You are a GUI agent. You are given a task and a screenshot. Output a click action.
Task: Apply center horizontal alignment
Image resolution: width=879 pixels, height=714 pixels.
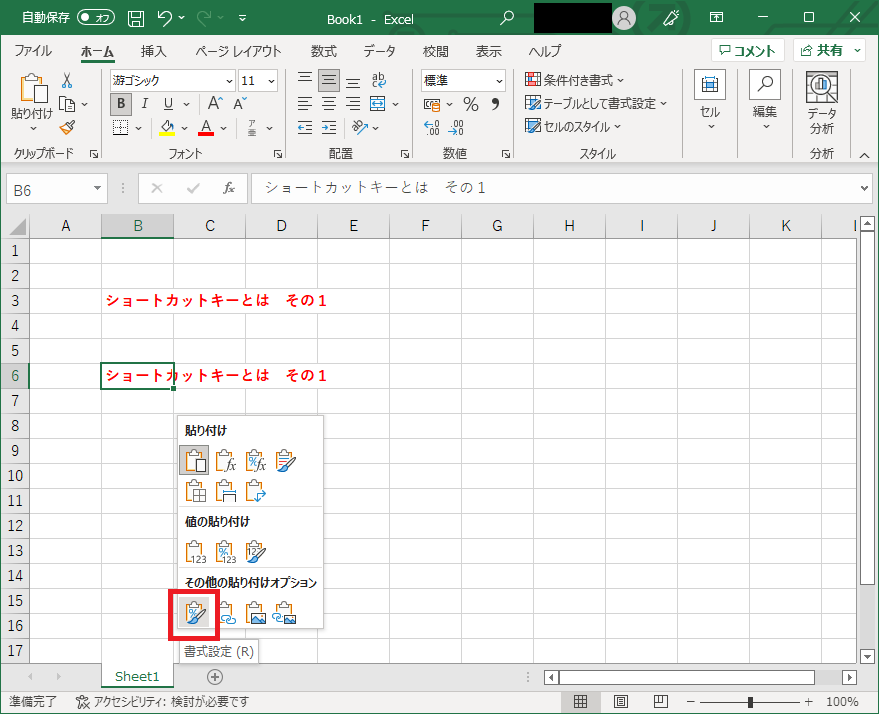[x=329, y=104]
